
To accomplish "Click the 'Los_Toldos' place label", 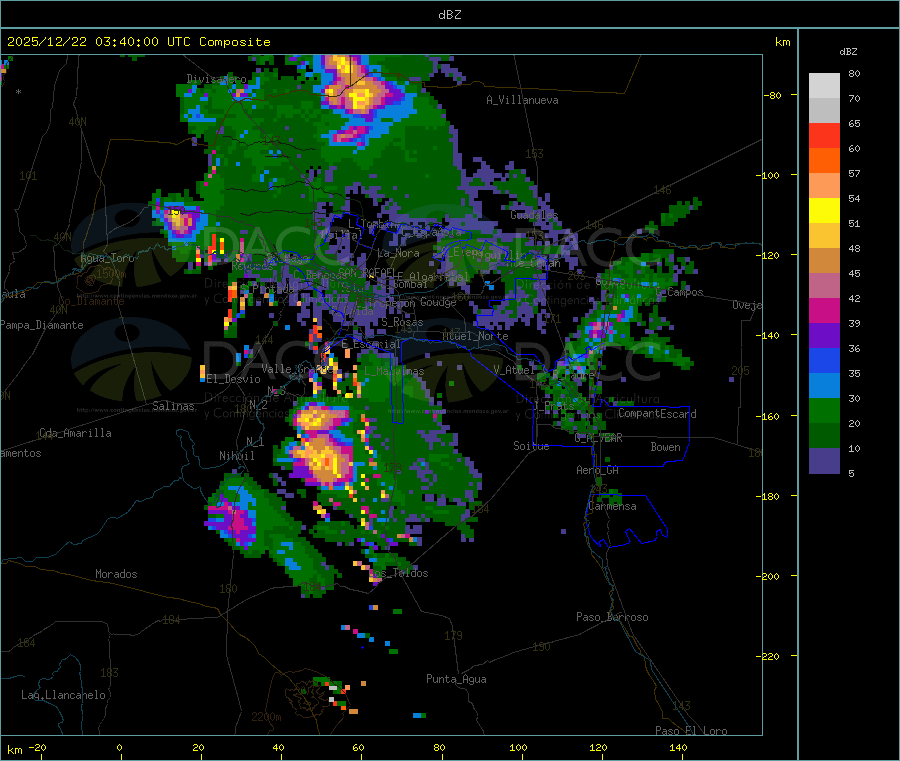I will click(x=398, y=573).
